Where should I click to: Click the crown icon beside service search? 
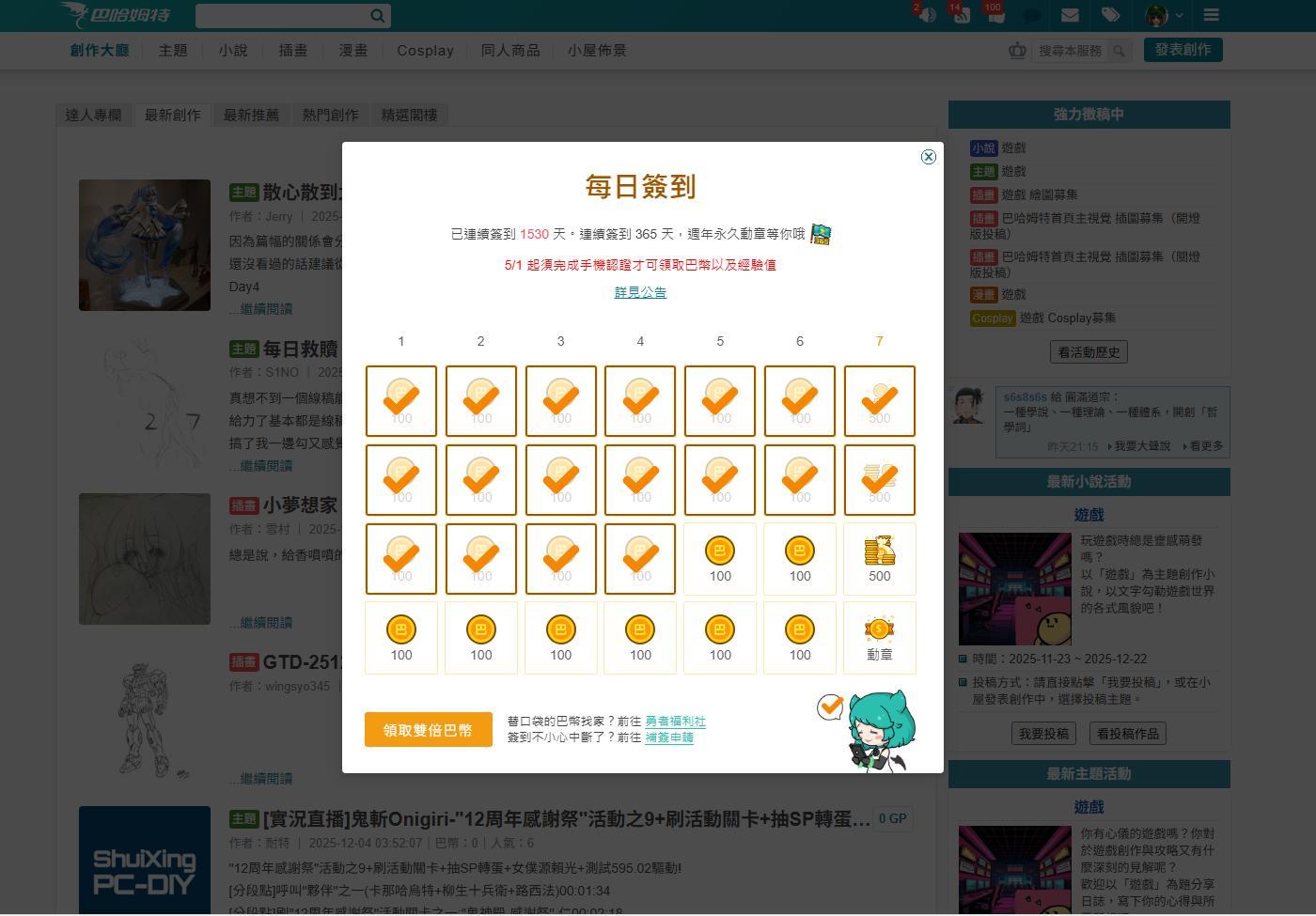[1017, 51]
